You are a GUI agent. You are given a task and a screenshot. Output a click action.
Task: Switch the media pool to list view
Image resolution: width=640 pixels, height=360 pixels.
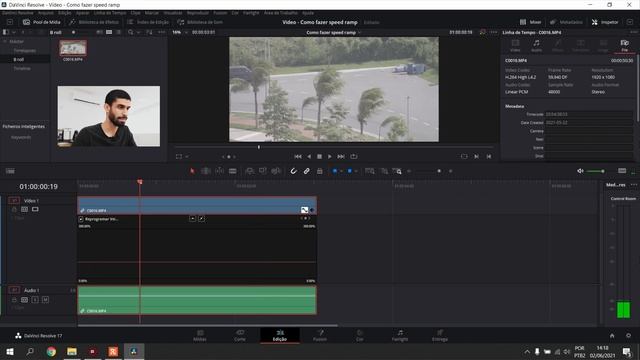click(x=118, y=32)
